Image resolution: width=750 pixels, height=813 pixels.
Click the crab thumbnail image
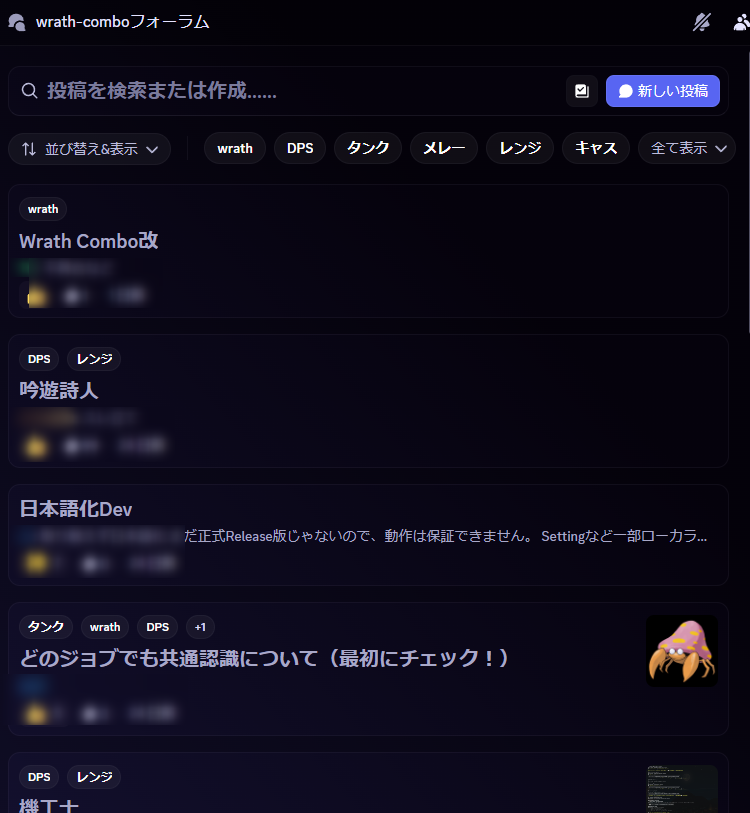pos(682,651)
